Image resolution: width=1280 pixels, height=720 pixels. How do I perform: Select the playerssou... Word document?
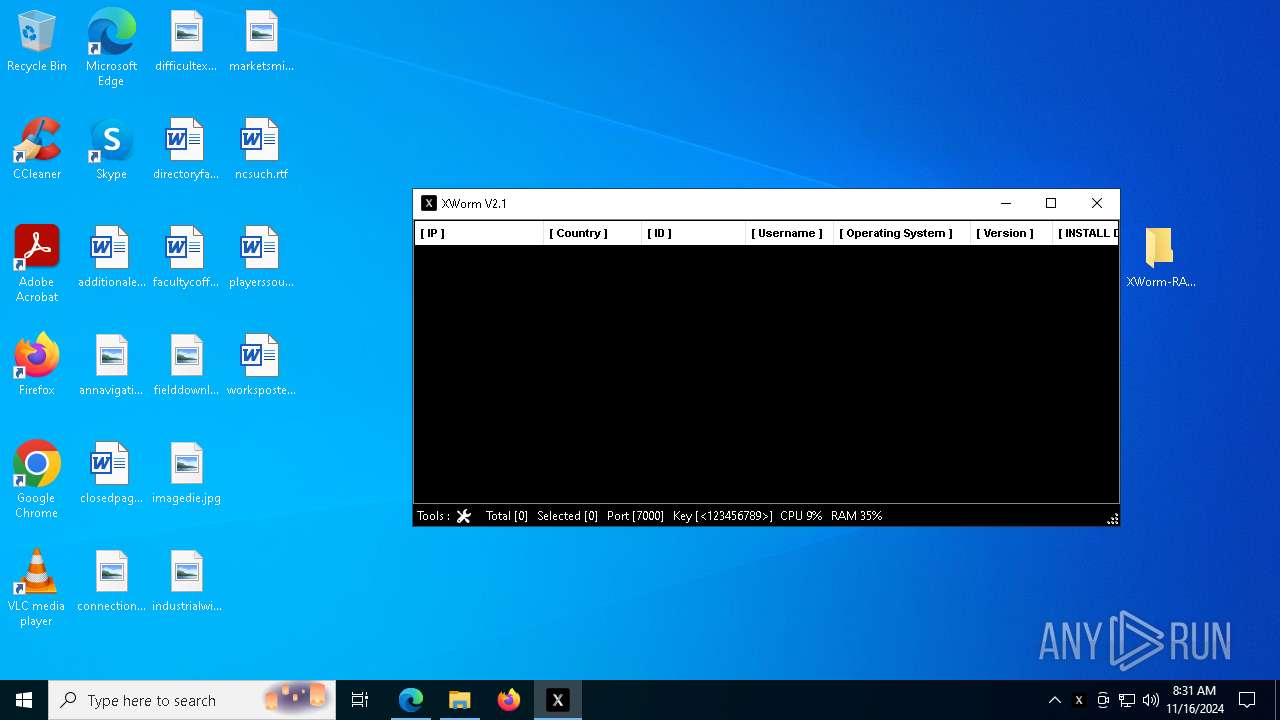(261, 257)
